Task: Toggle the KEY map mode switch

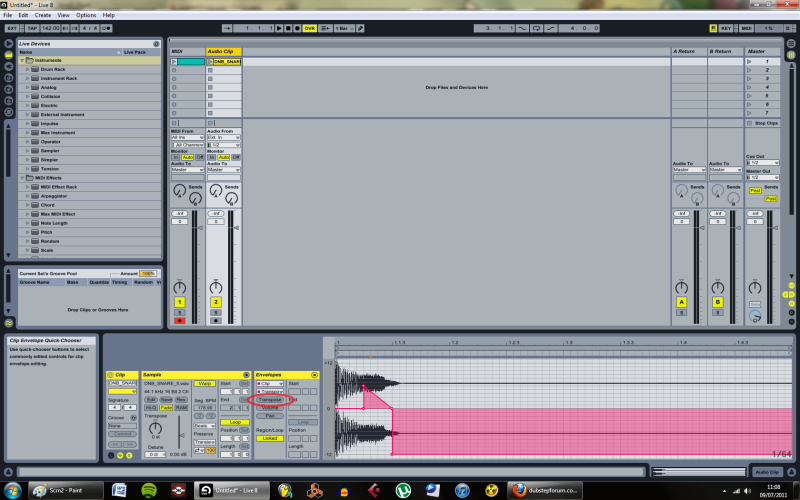Action: 726,29
